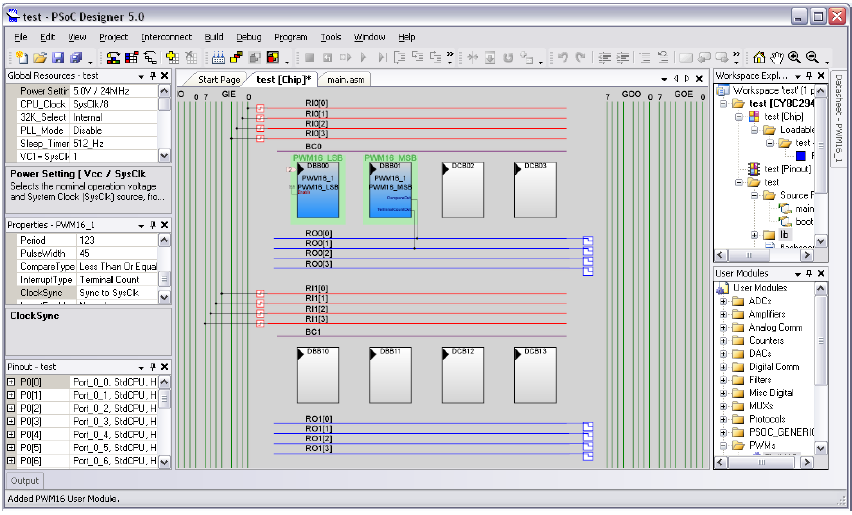Click the colored-grid chip view toolbar icon
The image size is (852, 515).
pos(131,57)
